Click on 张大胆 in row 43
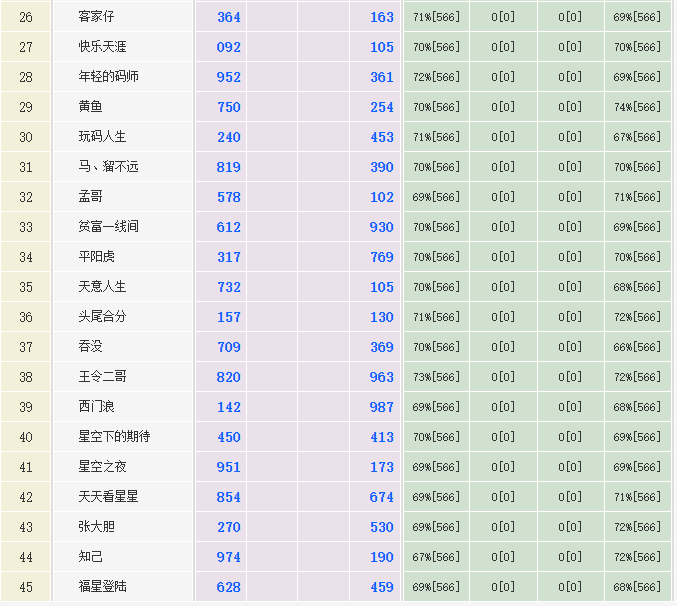The width and height of the screenshot is (677, 606). tap(97, 527)
